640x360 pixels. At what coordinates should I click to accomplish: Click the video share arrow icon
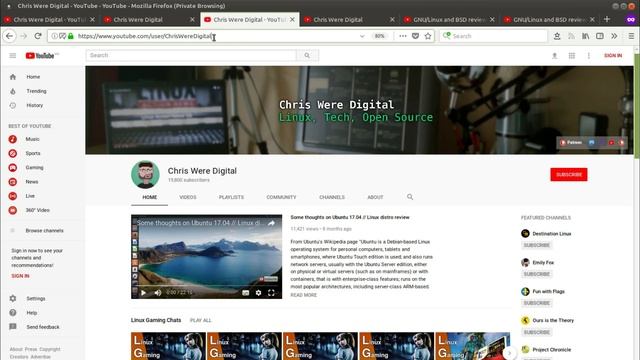tap(271, 223)
